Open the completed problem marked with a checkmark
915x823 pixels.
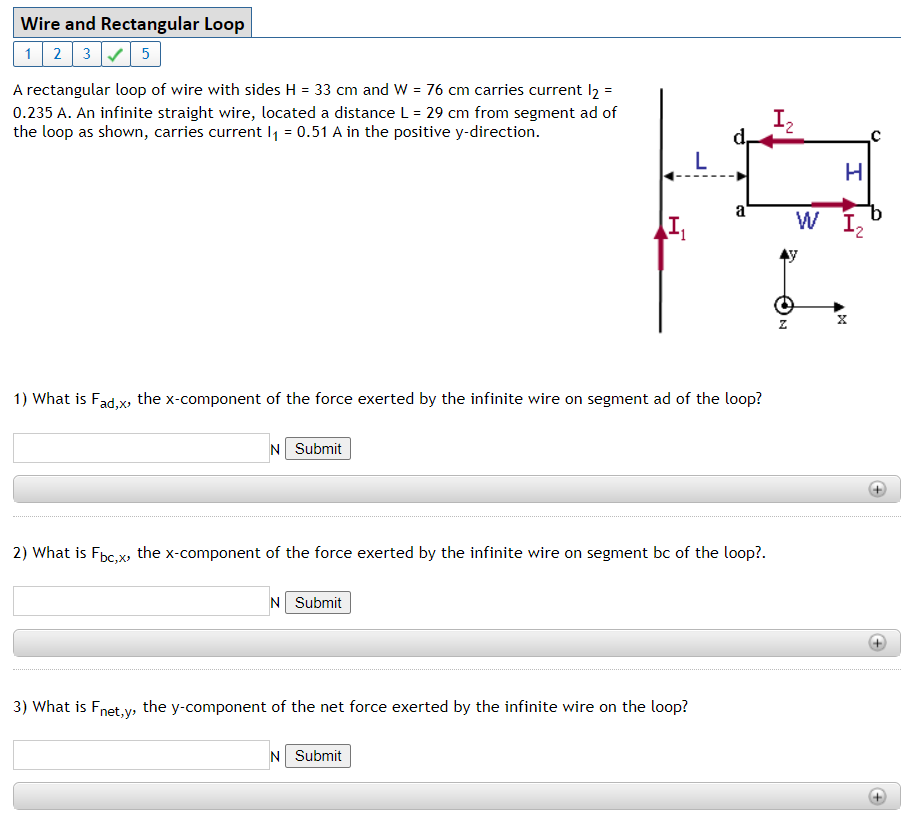point(116,53)
